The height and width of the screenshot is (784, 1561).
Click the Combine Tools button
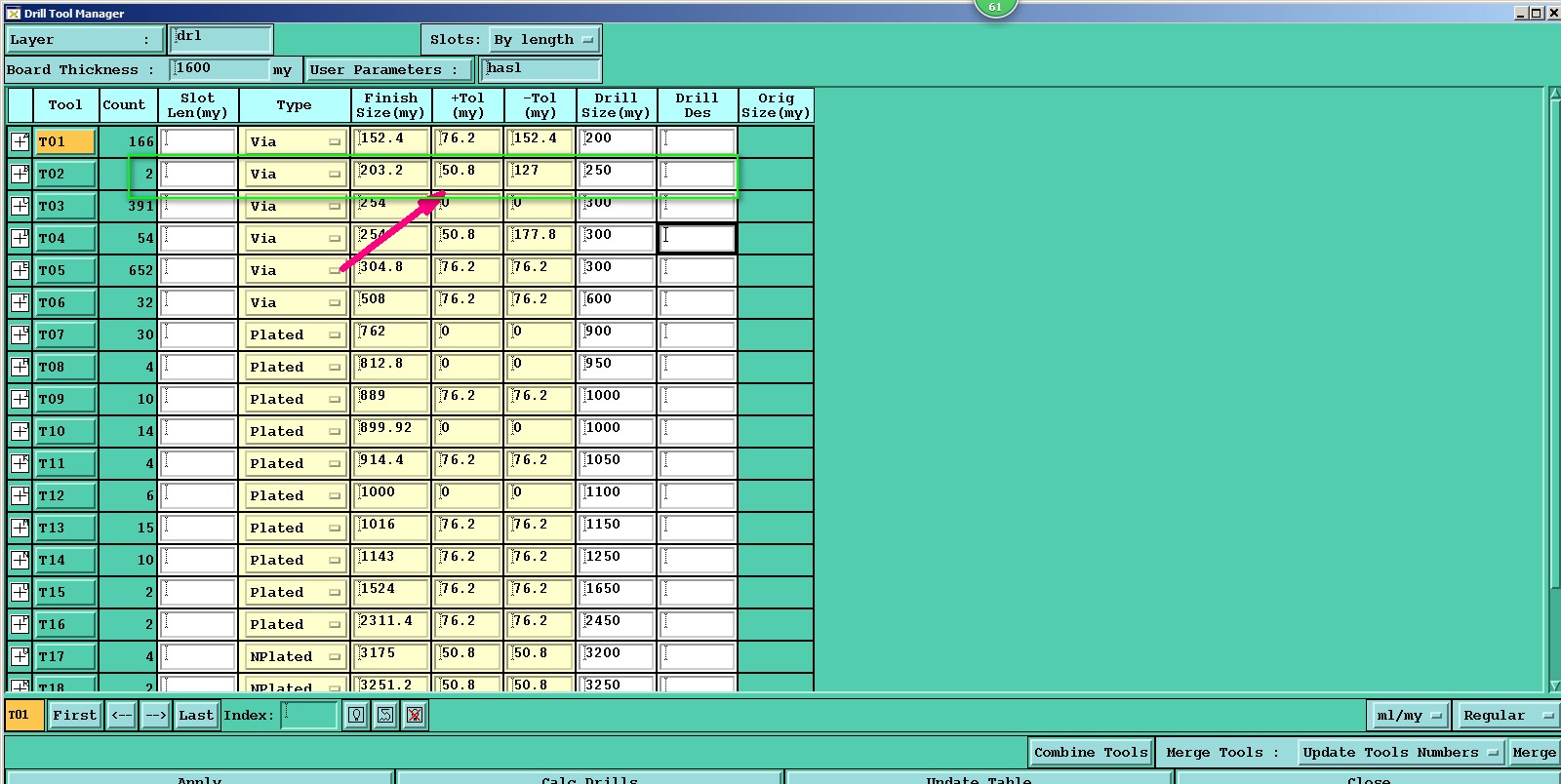point(1091,752)
